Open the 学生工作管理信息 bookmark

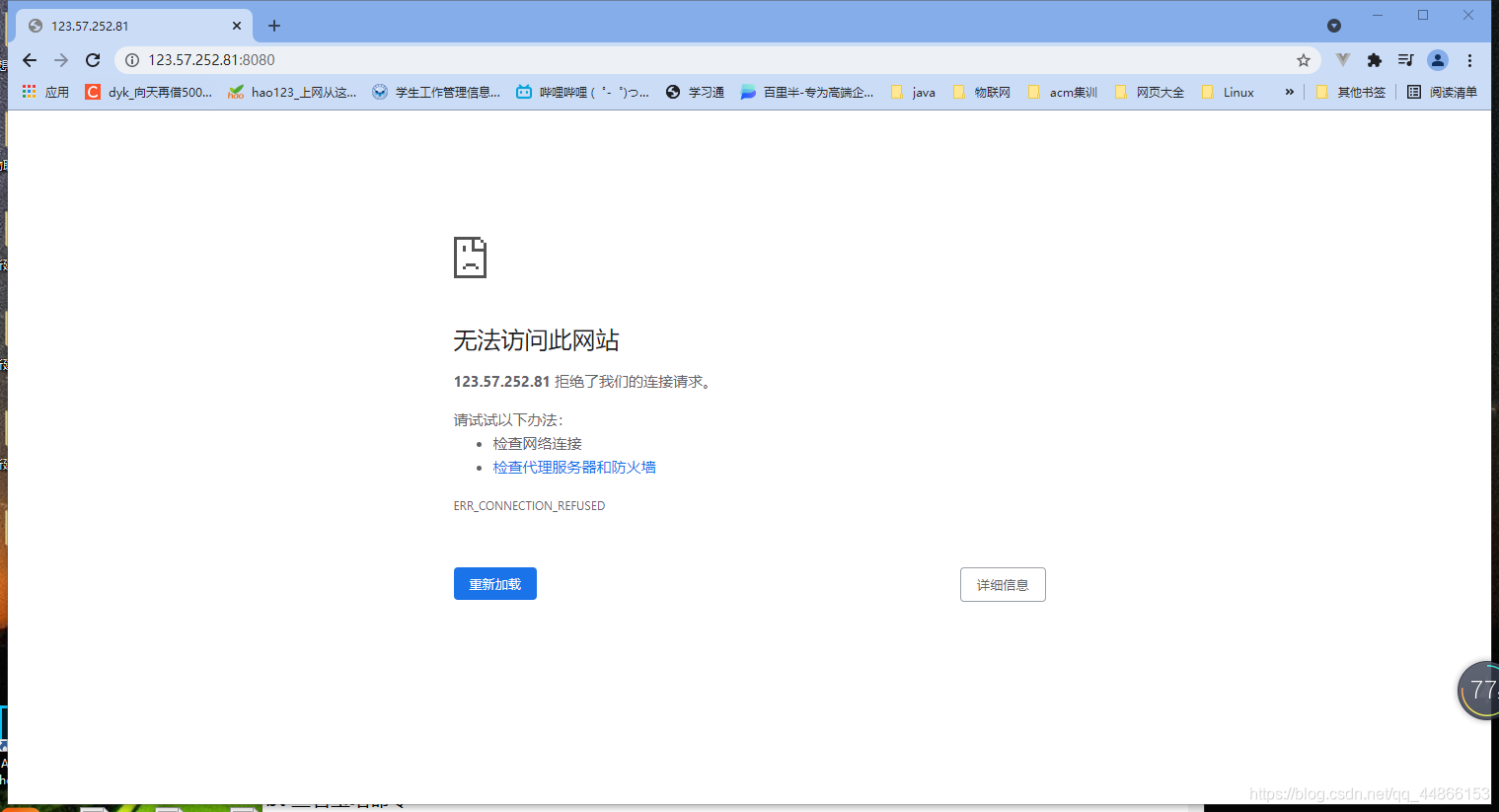point(436,92)
